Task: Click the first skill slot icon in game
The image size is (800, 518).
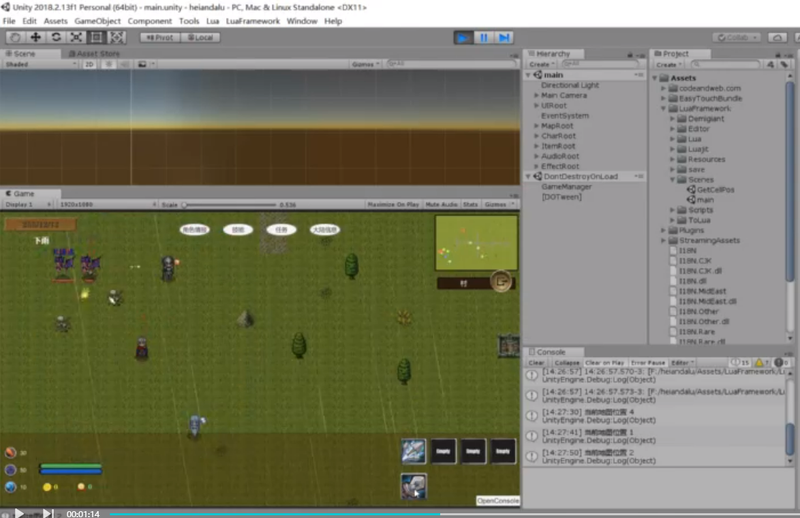Action: point(413,451)
